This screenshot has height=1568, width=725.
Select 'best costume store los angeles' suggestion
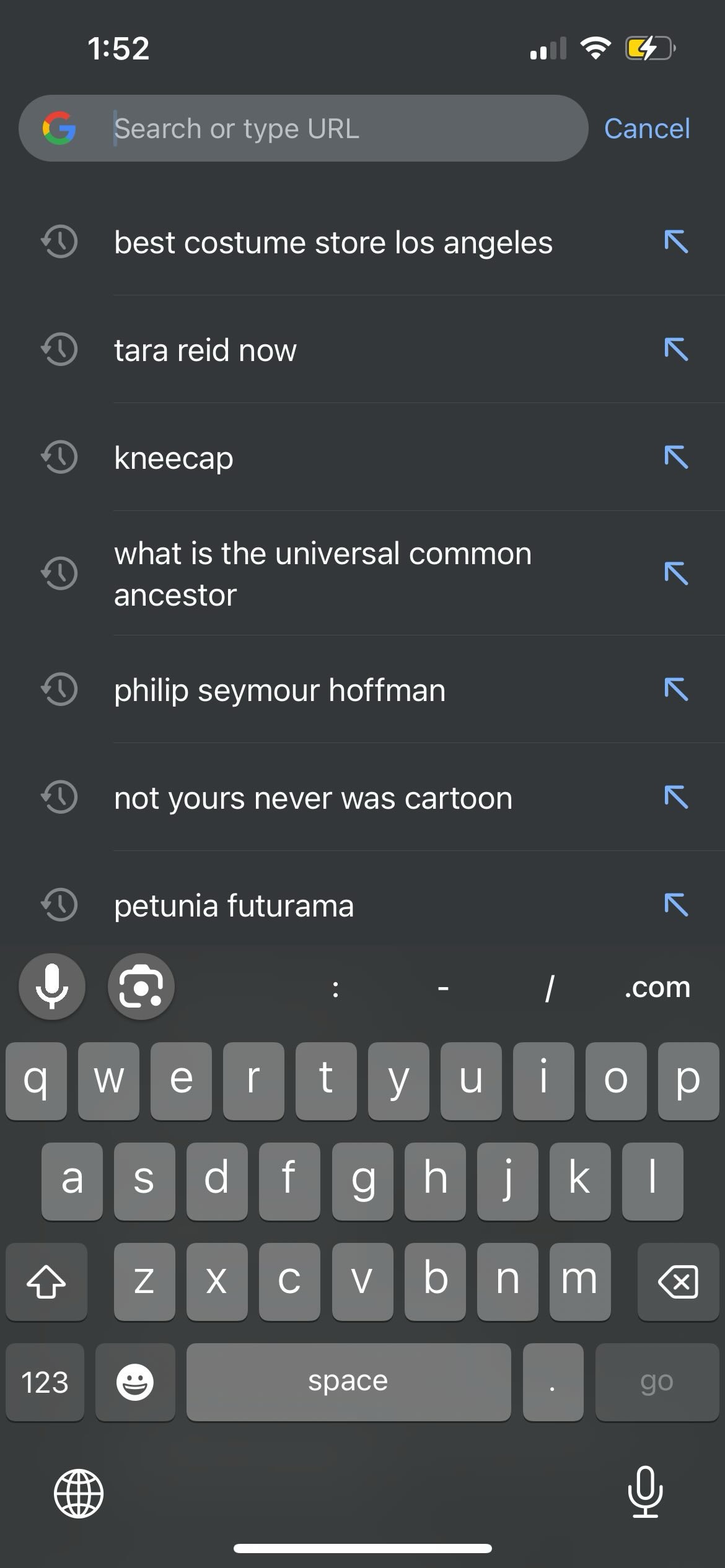pos(333,242)
